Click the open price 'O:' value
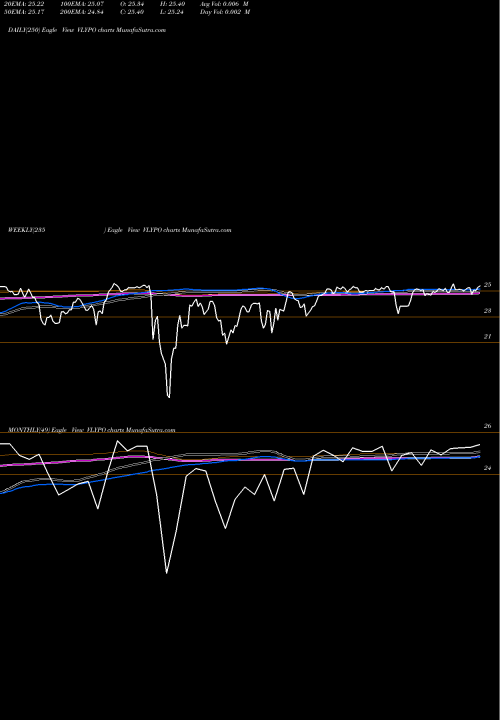Screen dimensions: 500x720 pos(132,4)
